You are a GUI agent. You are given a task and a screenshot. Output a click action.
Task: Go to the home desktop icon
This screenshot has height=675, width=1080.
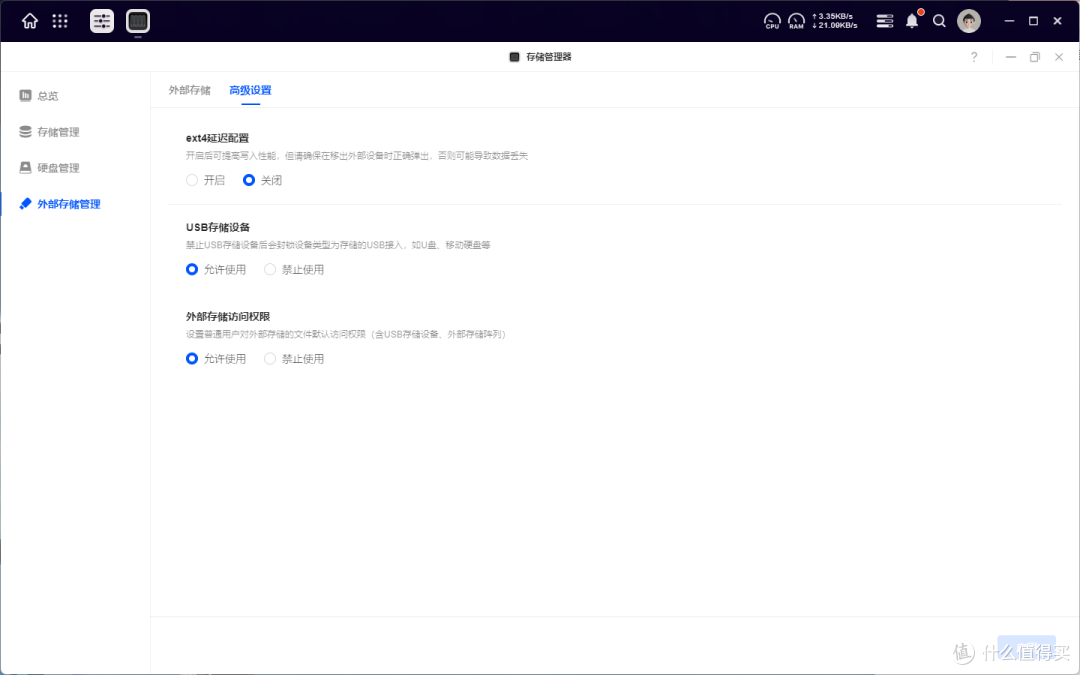30,21
